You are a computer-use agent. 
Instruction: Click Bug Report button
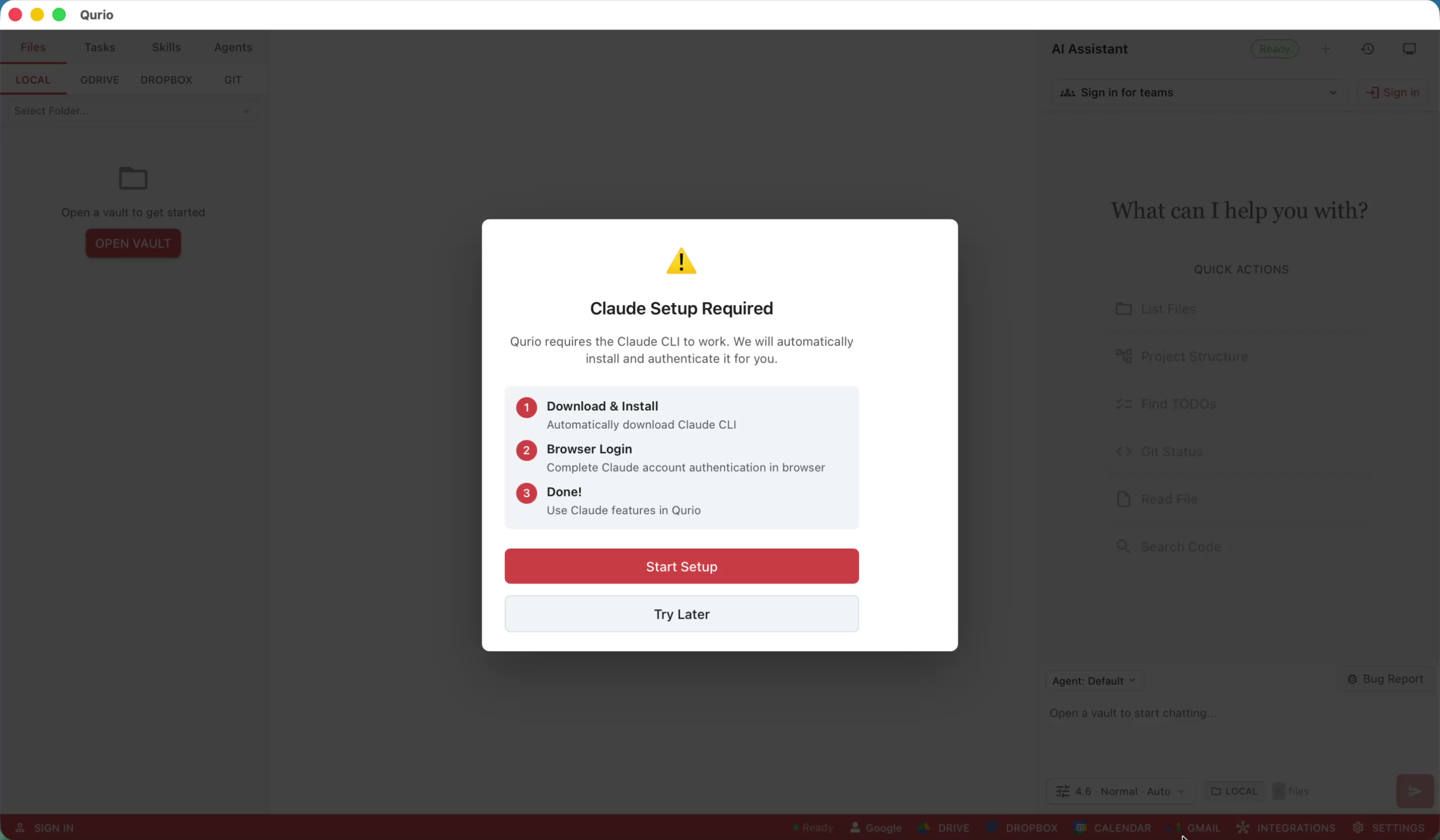point(1385,679)
